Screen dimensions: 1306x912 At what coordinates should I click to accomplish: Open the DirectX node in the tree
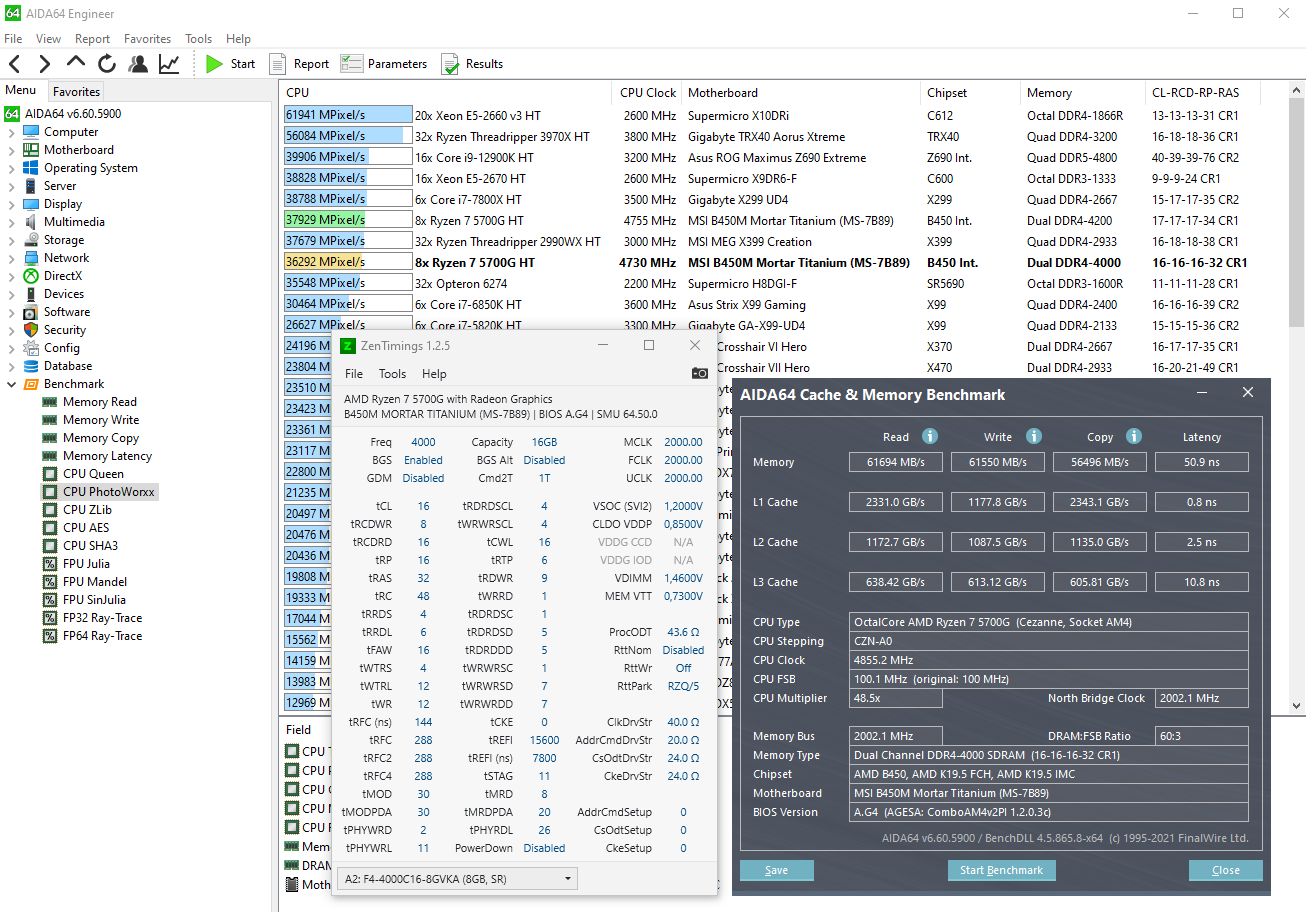tap(63, 276)
